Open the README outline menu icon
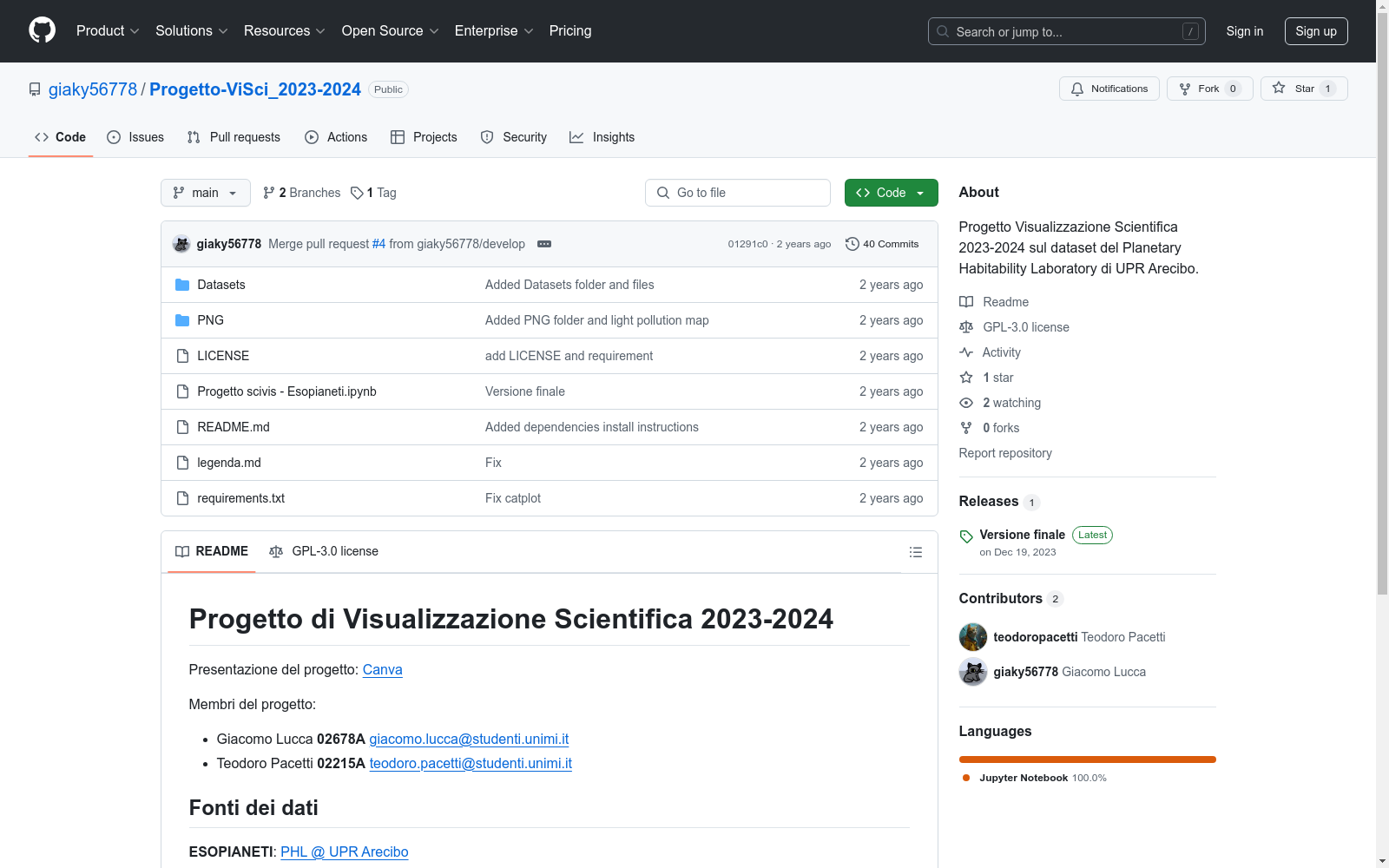This screenshot has width=1389, height=868. coord(915,552)
